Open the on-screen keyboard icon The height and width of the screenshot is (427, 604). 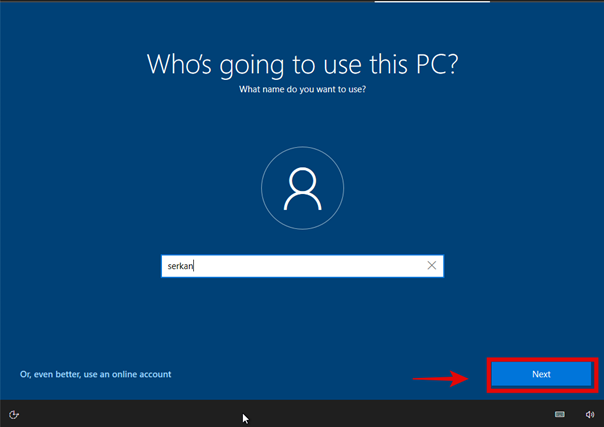pyautogui.click(x=560, y=414)
